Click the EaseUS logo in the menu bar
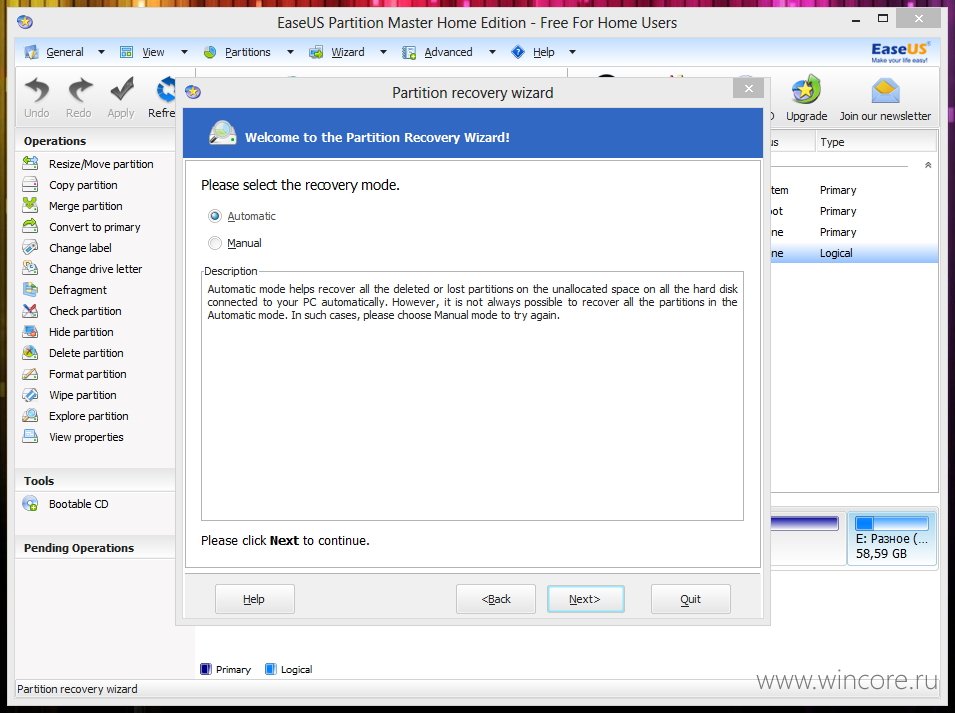Screen dimensions: 955x713 pos(900,52)
